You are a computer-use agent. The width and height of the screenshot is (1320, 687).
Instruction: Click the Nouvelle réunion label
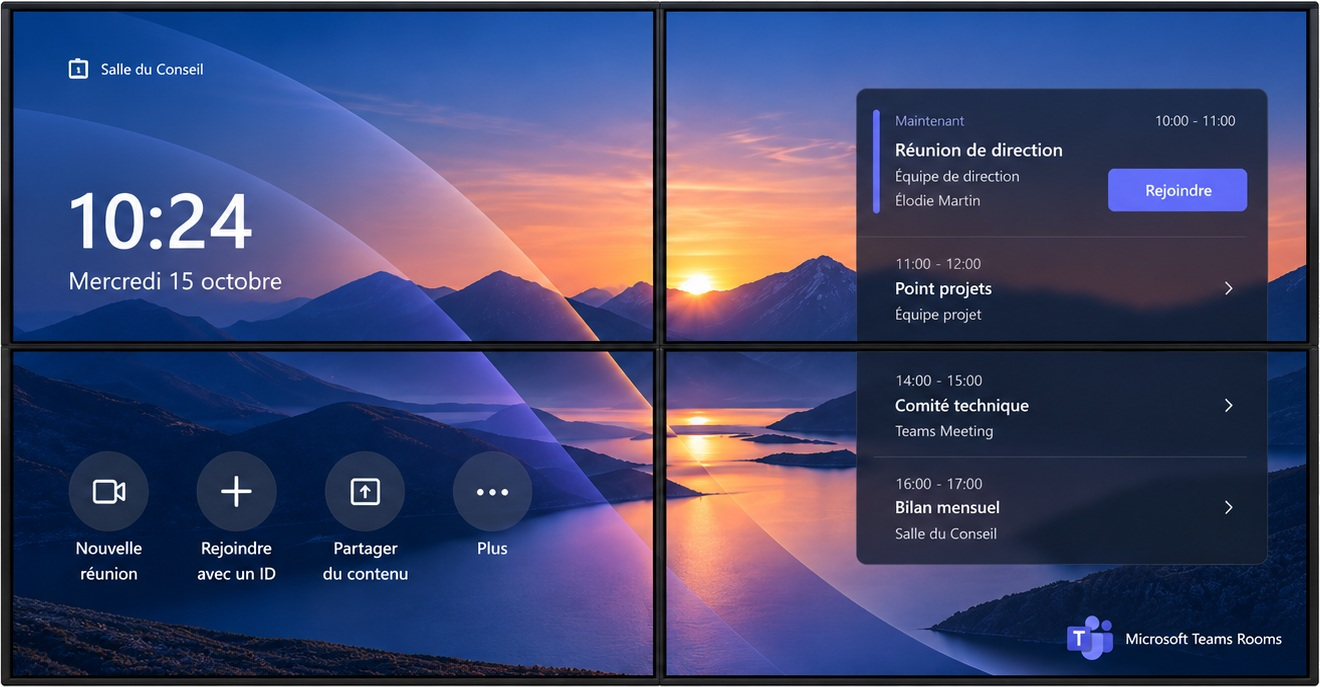[x=109, y=561]
